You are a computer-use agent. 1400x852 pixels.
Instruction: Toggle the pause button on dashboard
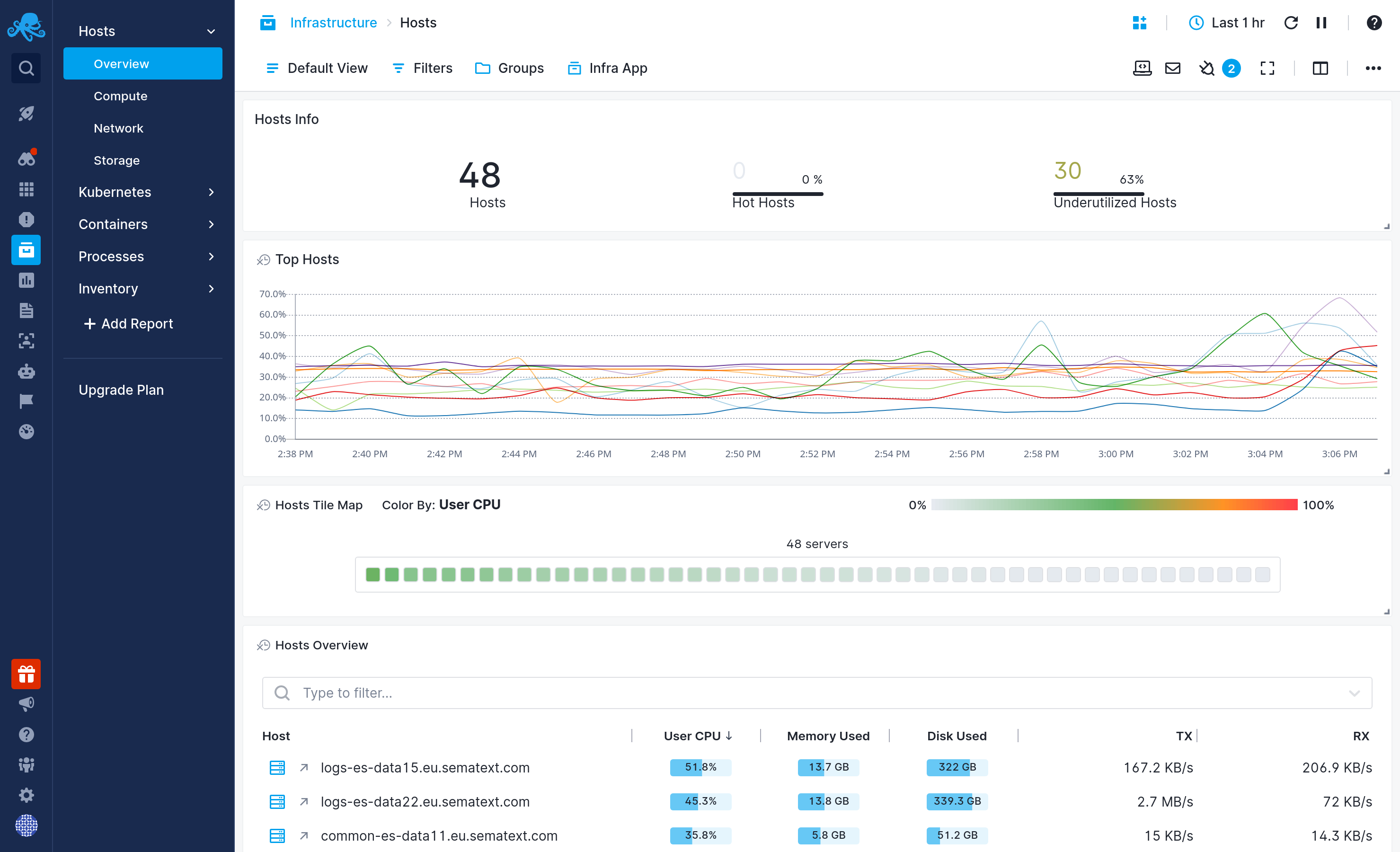tap(1322, 22)
